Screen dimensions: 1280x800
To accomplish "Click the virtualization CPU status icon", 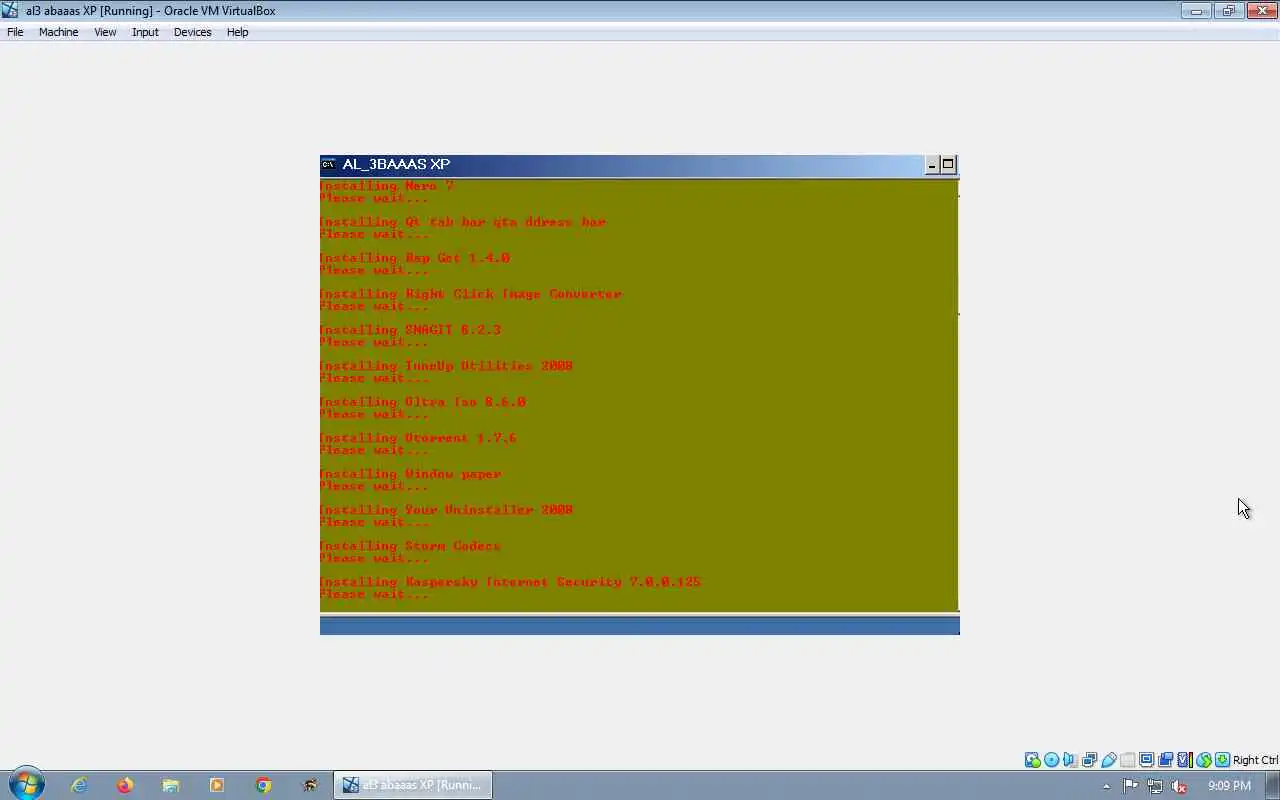I will 1184,760.
